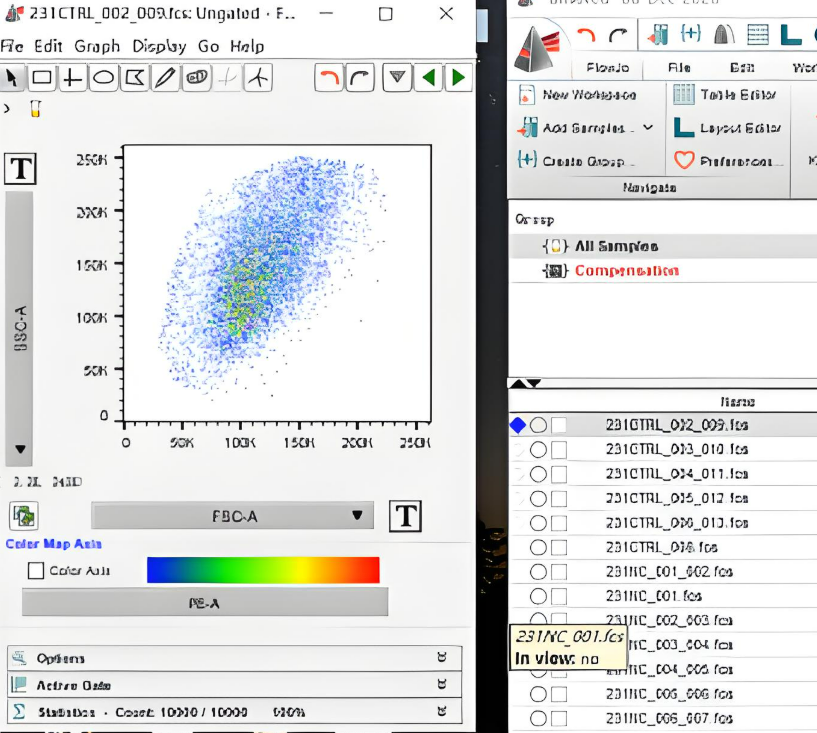Click Redo in the workspace quick toolbar
This screenshot has height=733, width=817.
(618, 35)
